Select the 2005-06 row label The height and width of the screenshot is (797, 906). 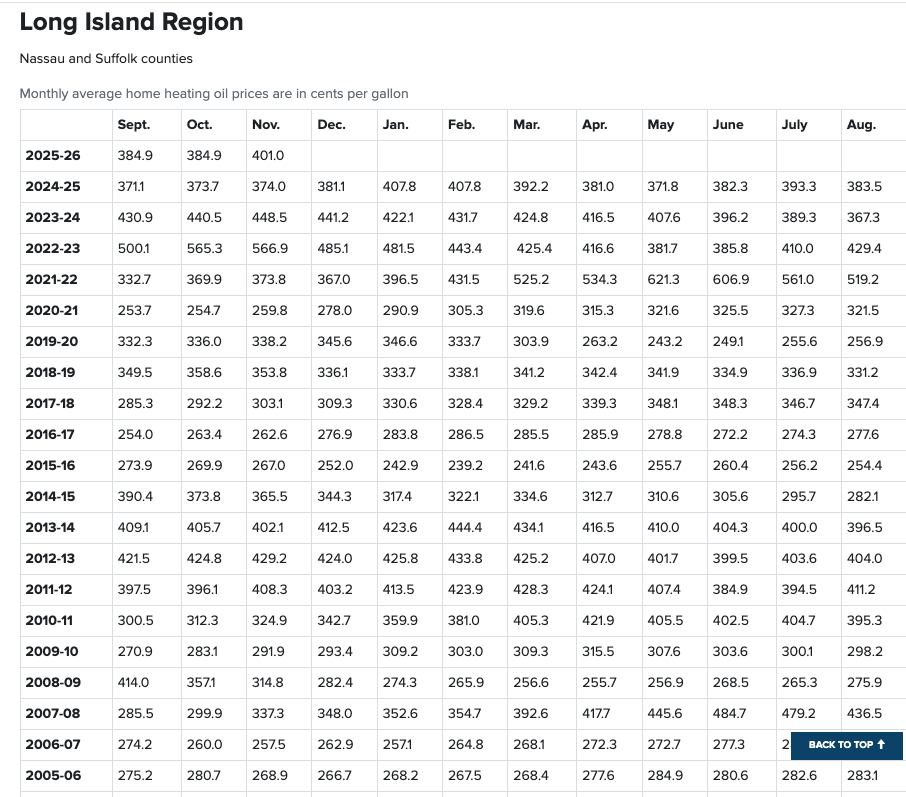click(53, 776)
